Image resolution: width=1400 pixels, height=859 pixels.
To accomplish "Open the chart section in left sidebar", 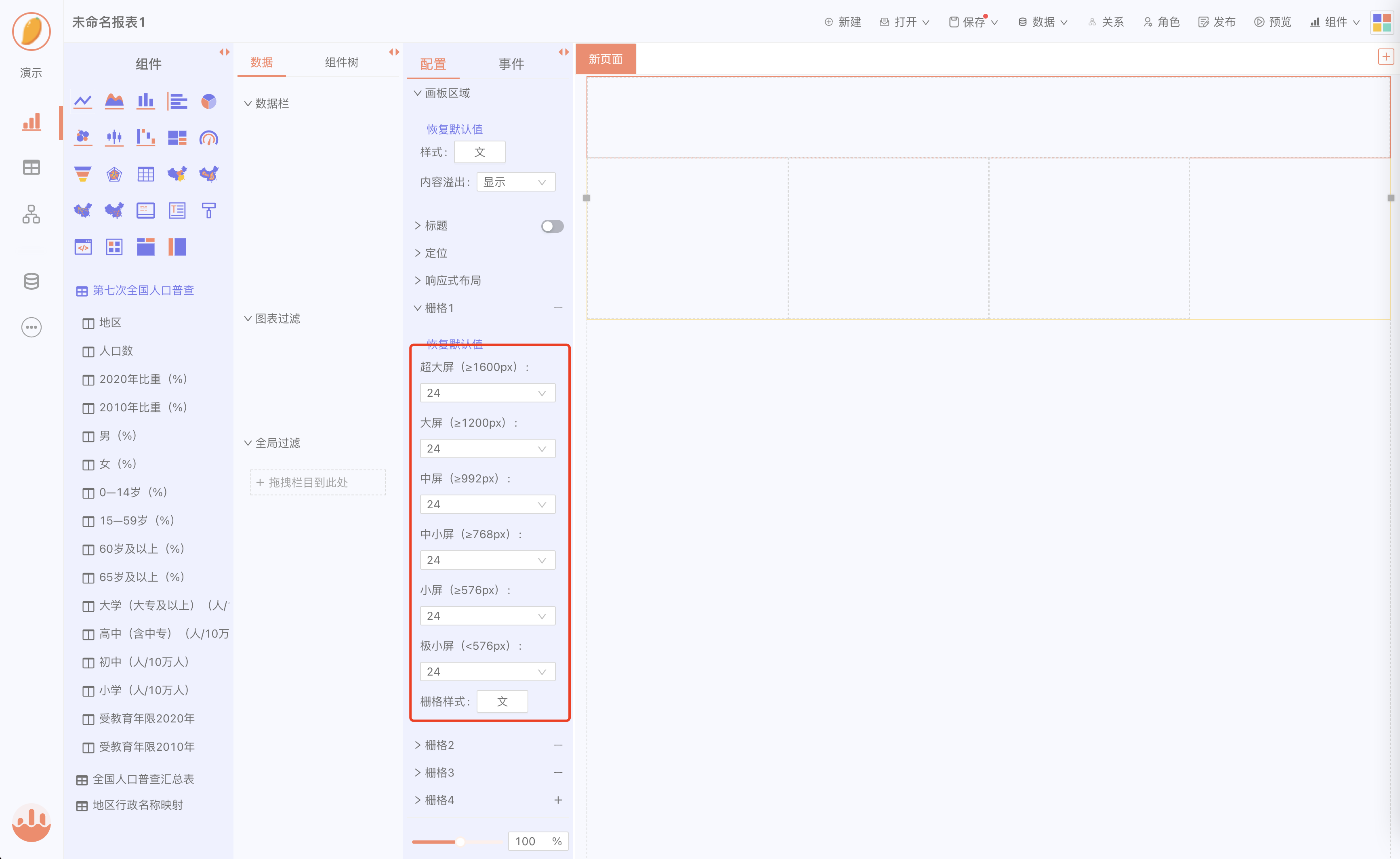I will pyautogui.click(x=31, y=122).
